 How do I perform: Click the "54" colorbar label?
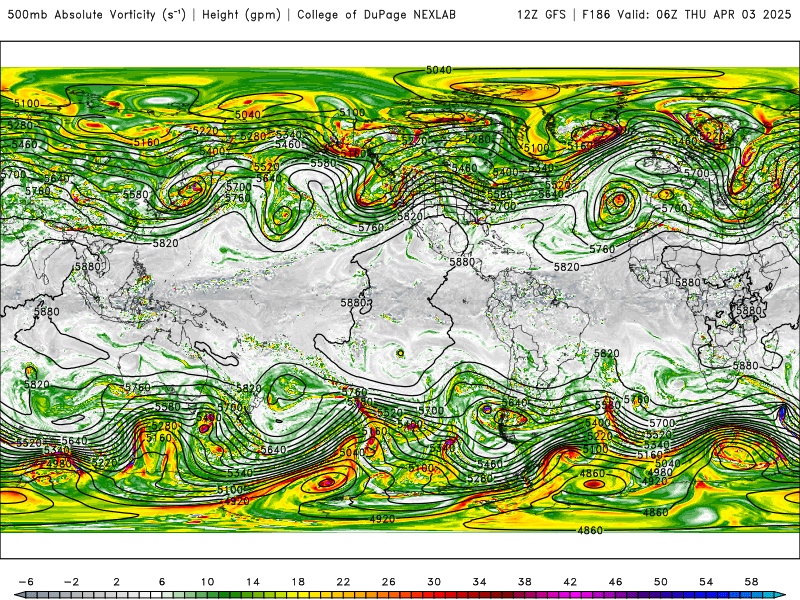706,582
